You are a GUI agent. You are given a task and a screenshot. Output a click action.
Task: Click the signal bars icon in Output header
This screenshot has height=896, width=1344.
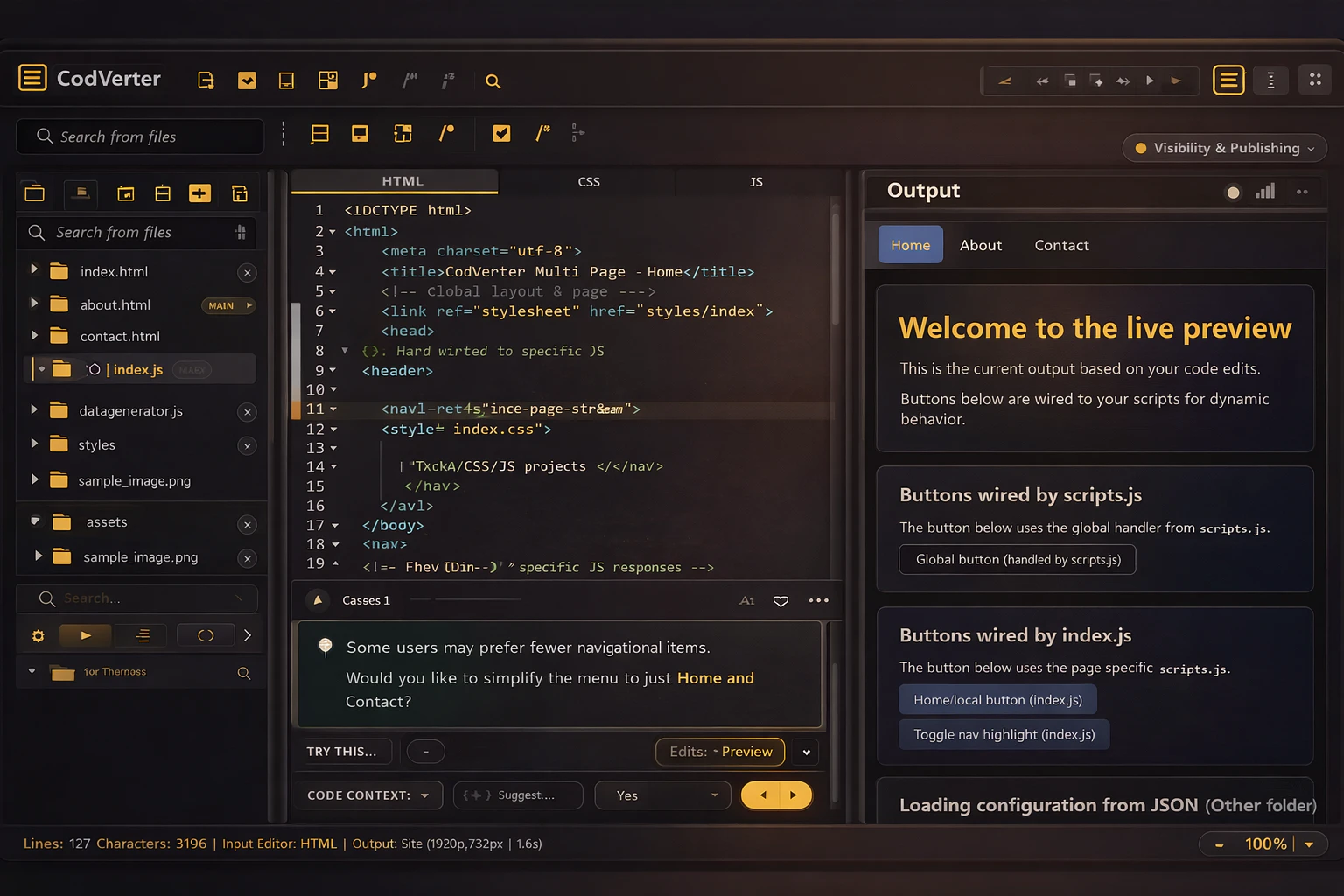click(1265, 192)
